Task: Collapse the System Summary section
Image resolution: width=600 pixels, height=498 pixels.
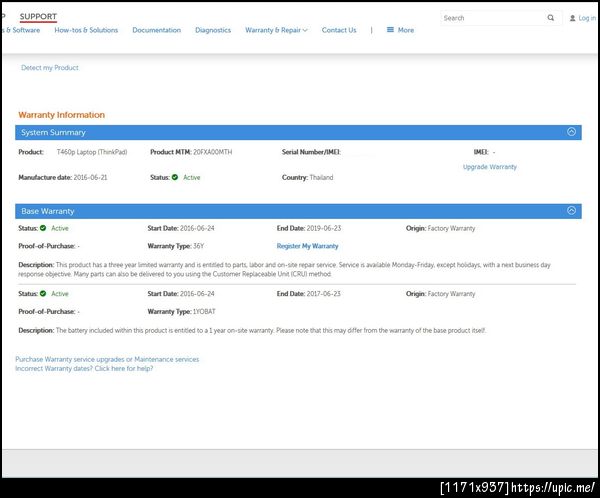Action: [x=571, y=132]
